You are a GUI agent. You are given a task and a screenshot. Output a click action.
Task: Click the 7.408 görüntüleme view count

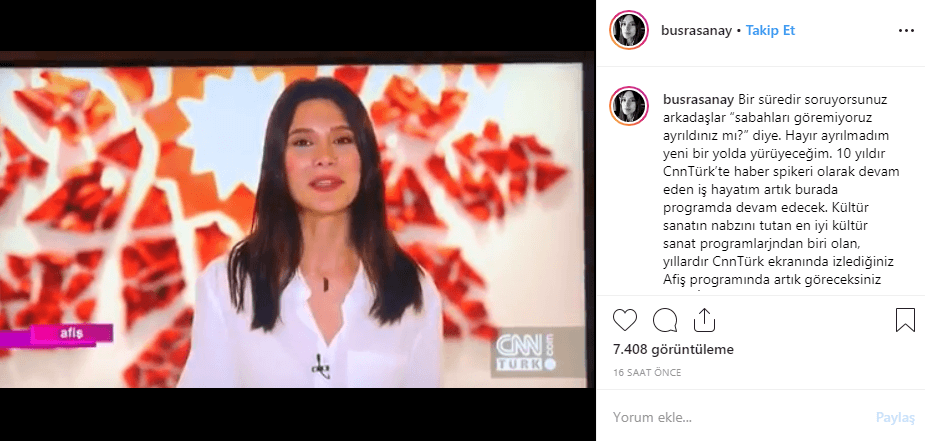pyautogui.click(x=673, y=350)
